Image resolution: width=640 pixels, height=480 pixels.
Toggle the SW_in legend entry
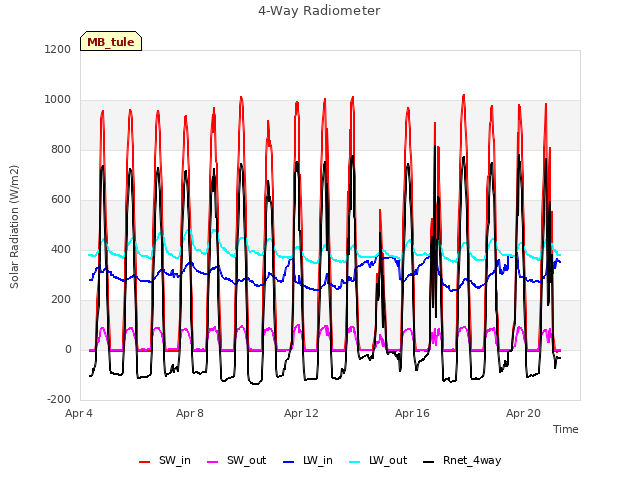pos(165,461)
